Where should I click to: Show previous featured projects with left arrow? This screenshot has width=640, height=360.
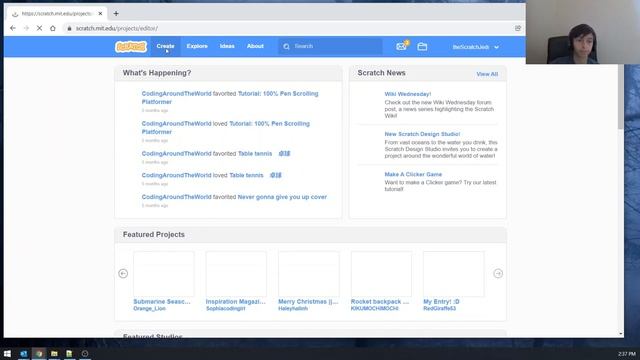[x=123, y=273]
